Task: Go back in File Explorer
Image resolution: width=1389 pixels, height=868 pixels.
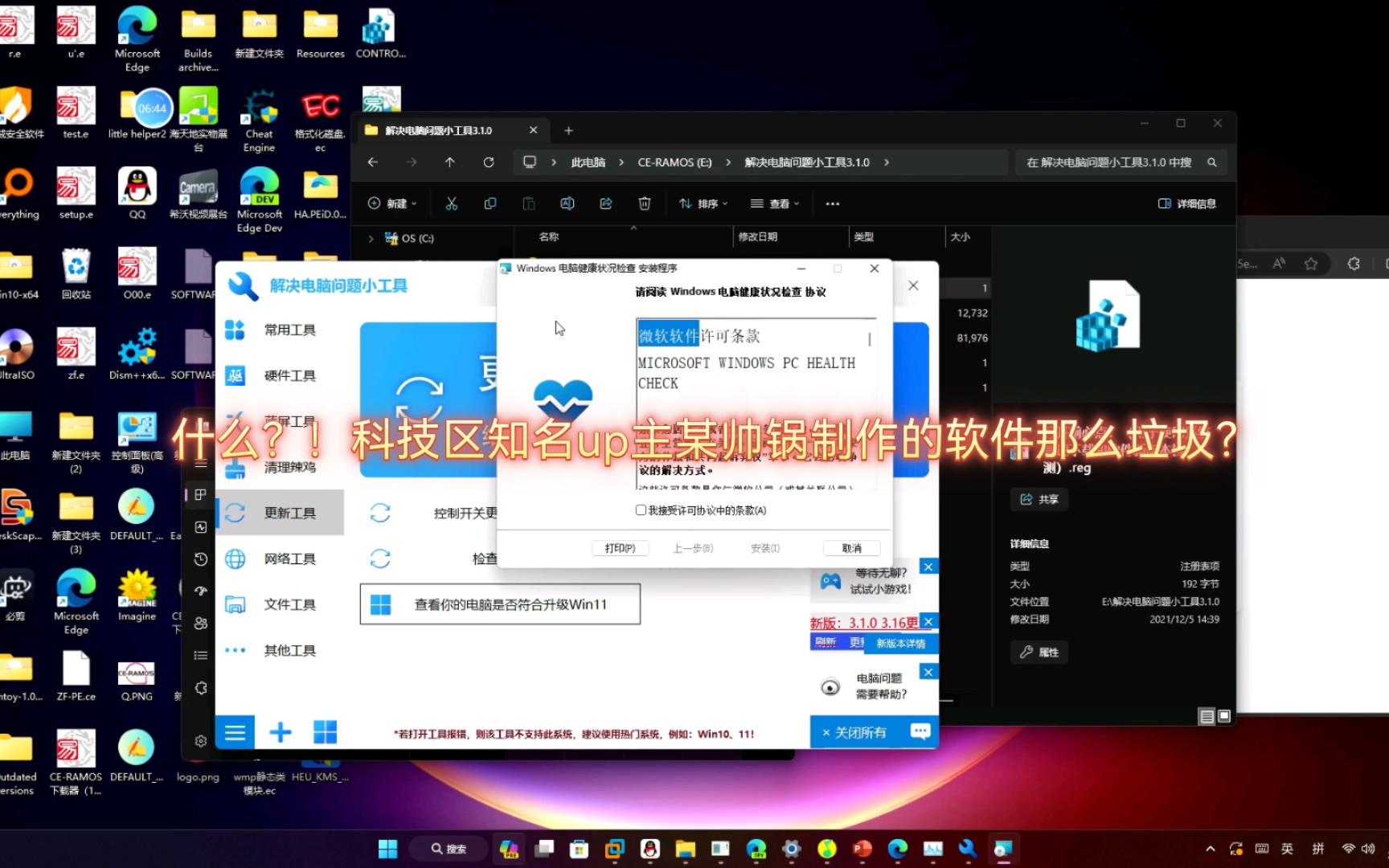Action: pos(373,162)
